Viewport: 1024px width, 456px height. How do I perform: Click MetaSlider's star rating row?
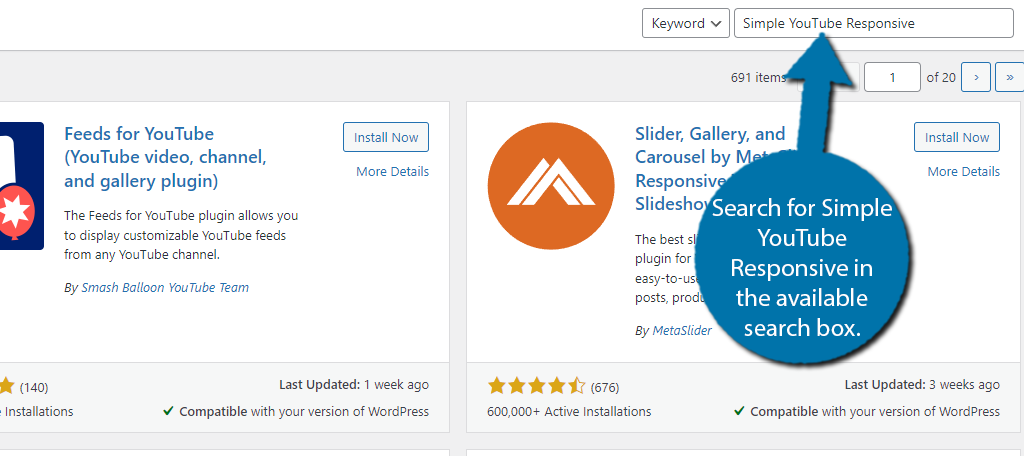pos(537,386)
